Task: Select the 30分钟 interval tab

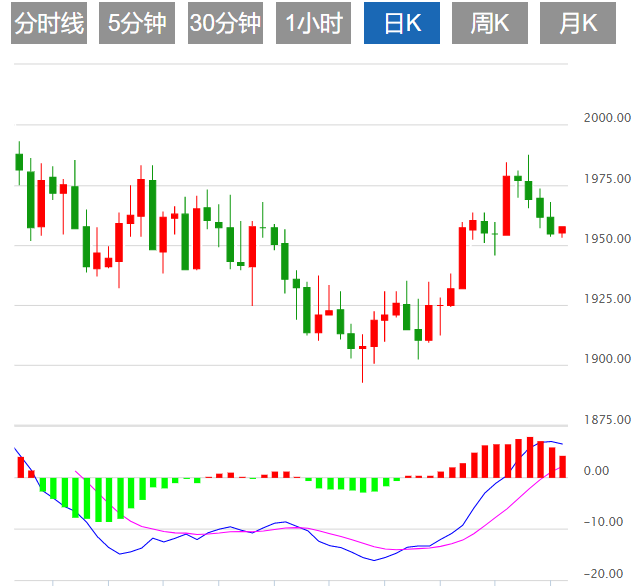Action: pyautogui.click(x=225, y=23)
